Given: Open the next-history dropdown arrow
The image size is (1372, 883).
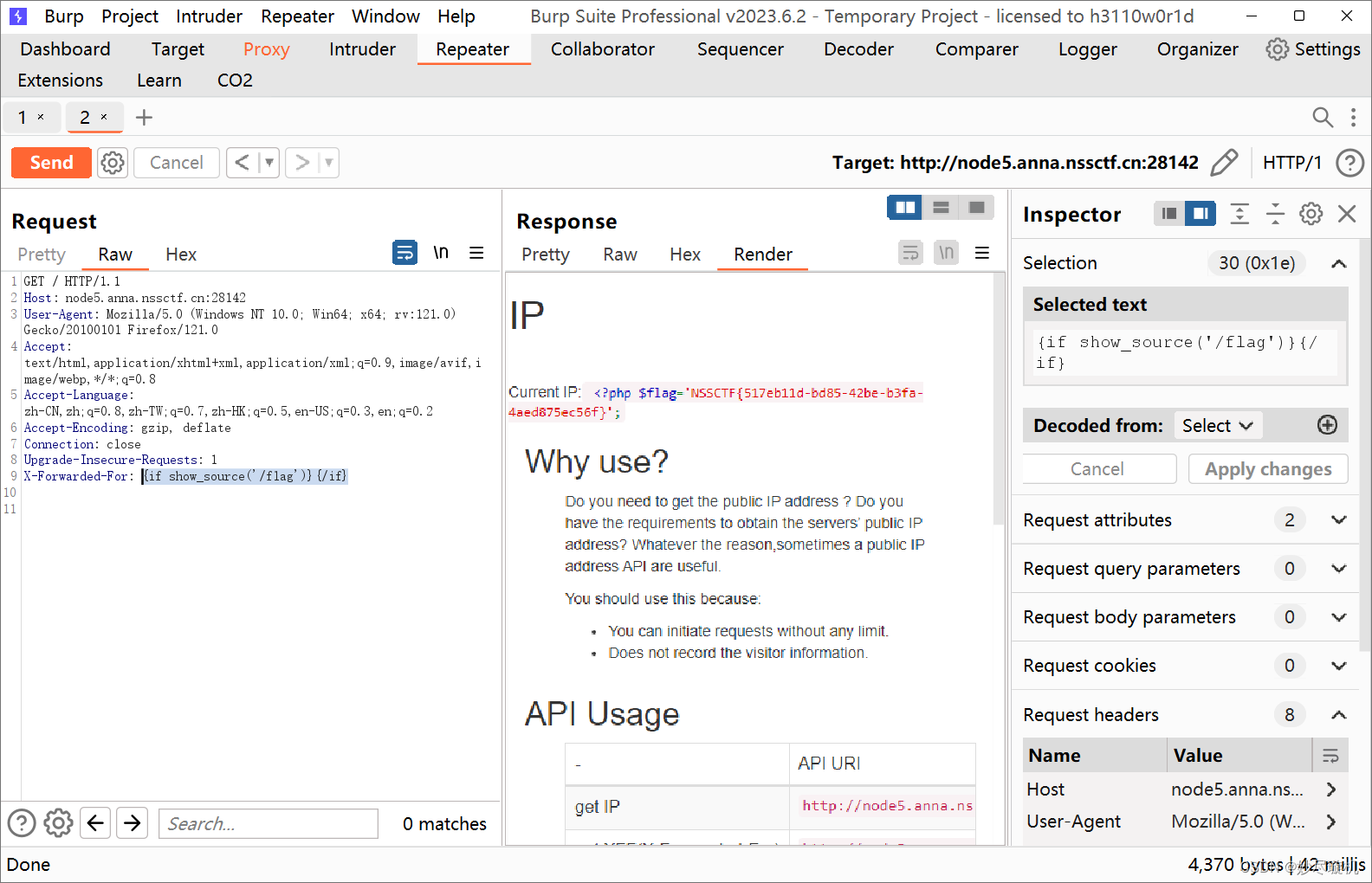Looking at the screenshot, I should [x=329, y=163].
